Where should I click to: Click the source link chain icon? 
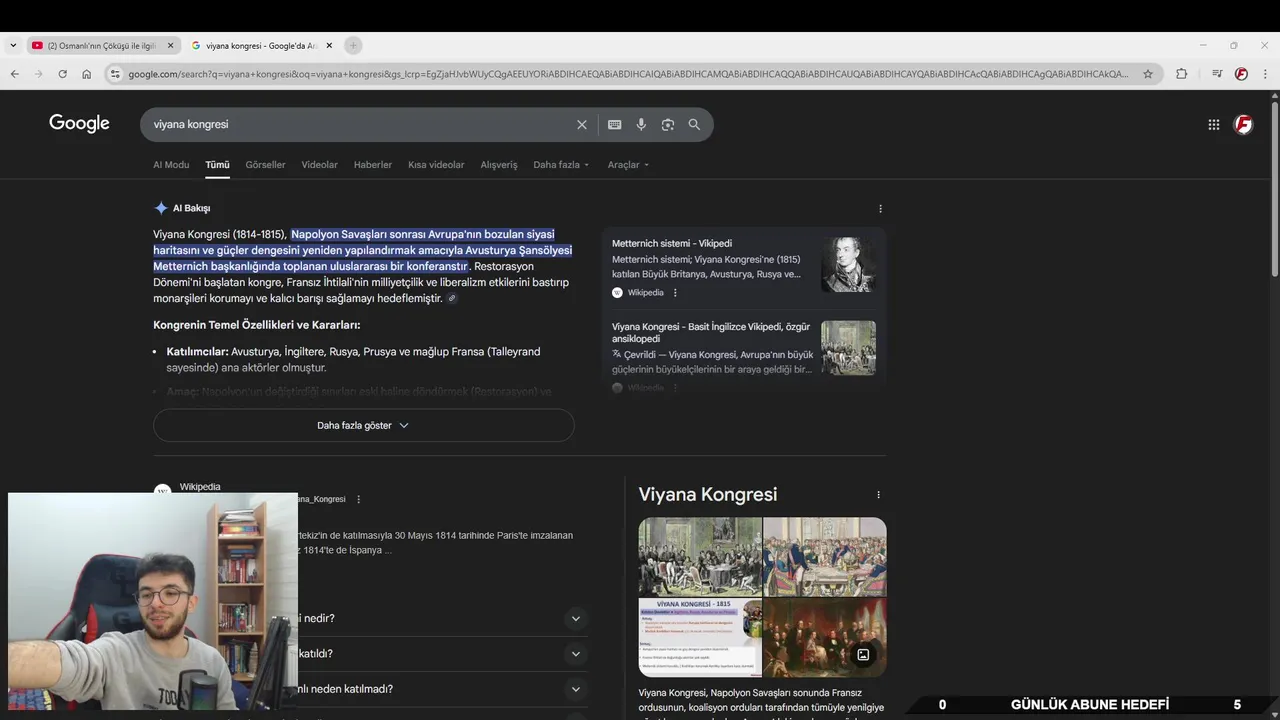452,298
